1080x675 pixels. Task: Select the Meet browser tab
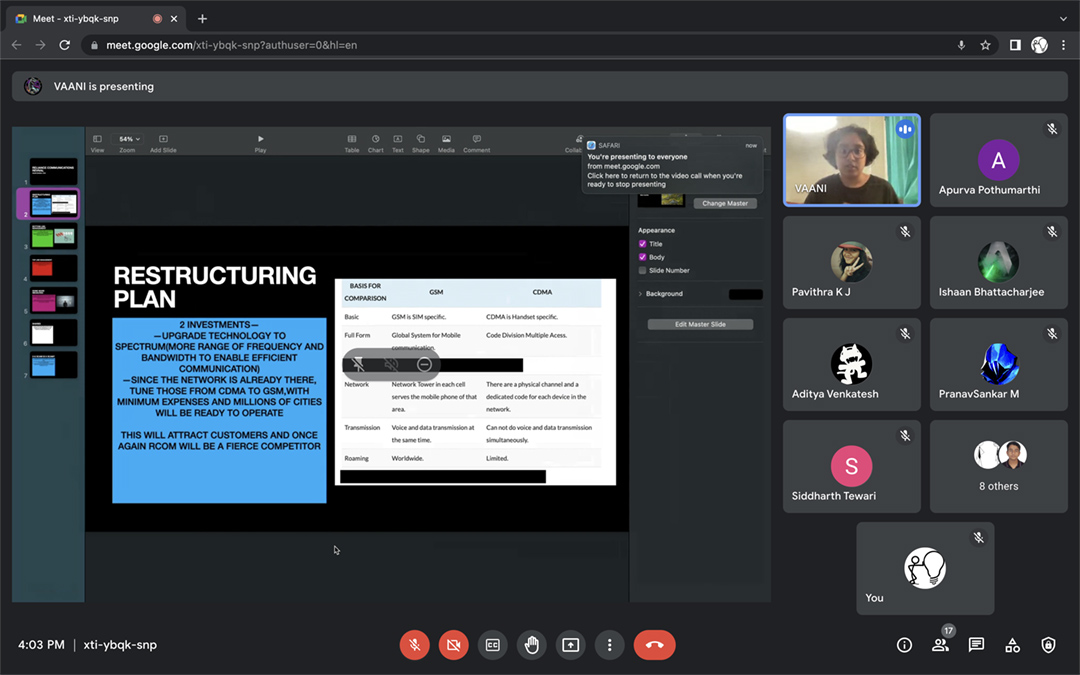pos(90,18)
